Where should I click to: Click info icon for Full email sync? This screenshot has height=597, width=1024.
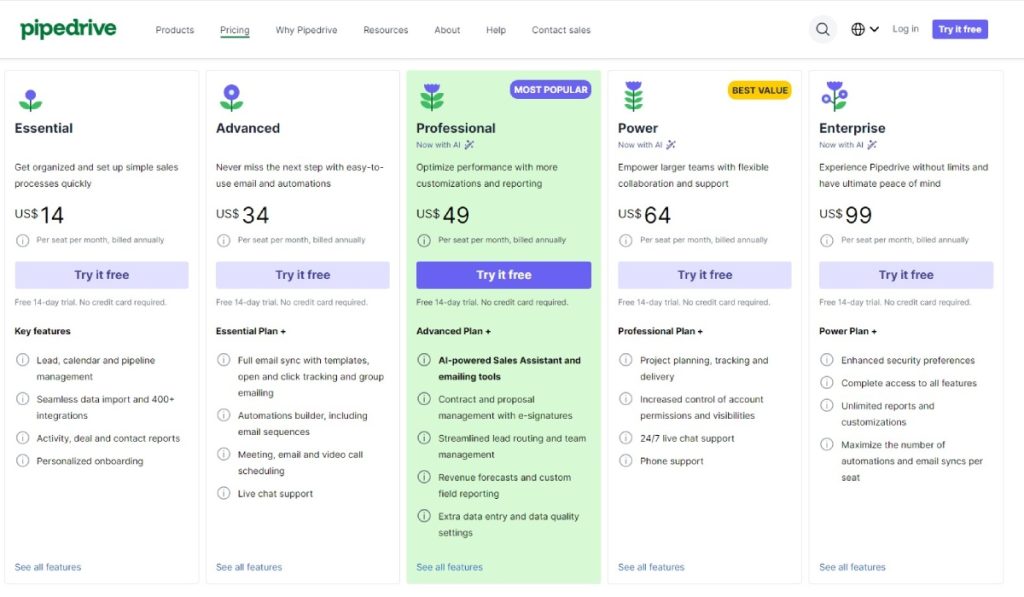(223, 360)
